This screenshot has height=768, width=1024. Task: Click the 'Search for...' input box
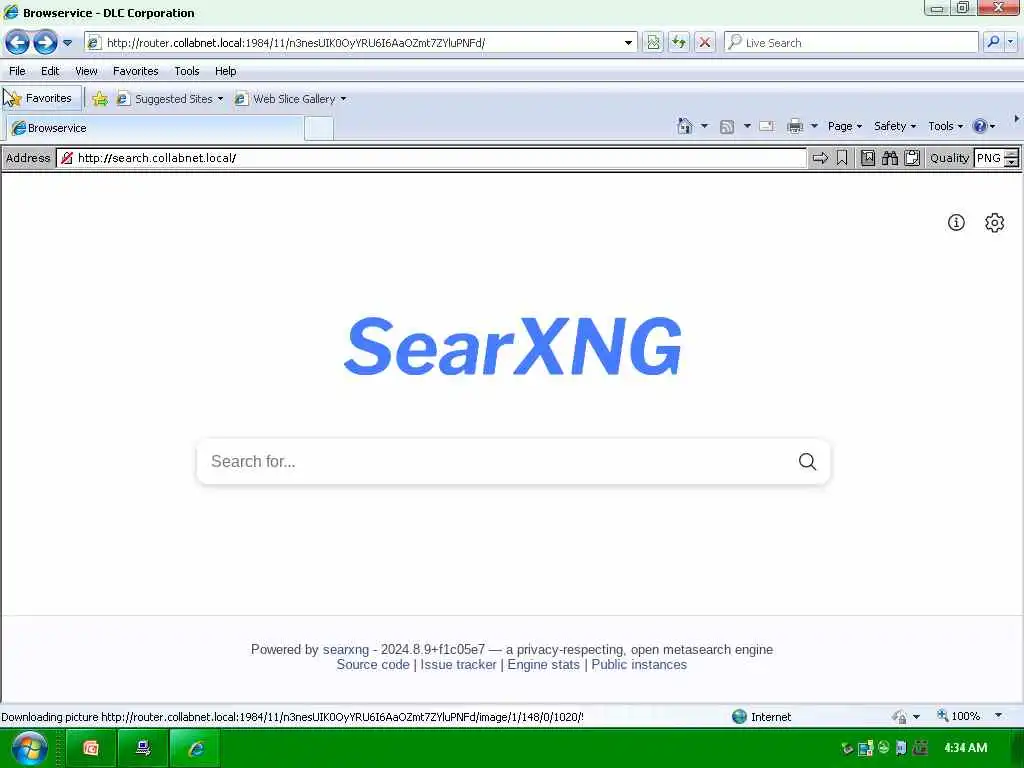click(496, 462)
